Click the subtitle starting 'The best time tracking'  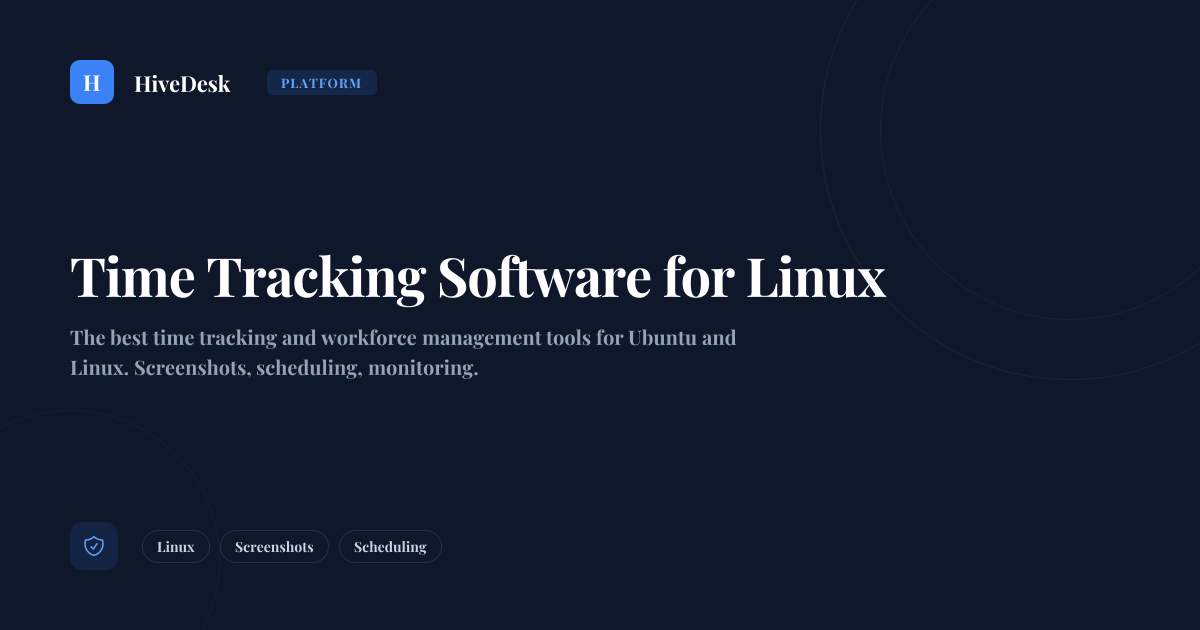(x=403, y=353)
